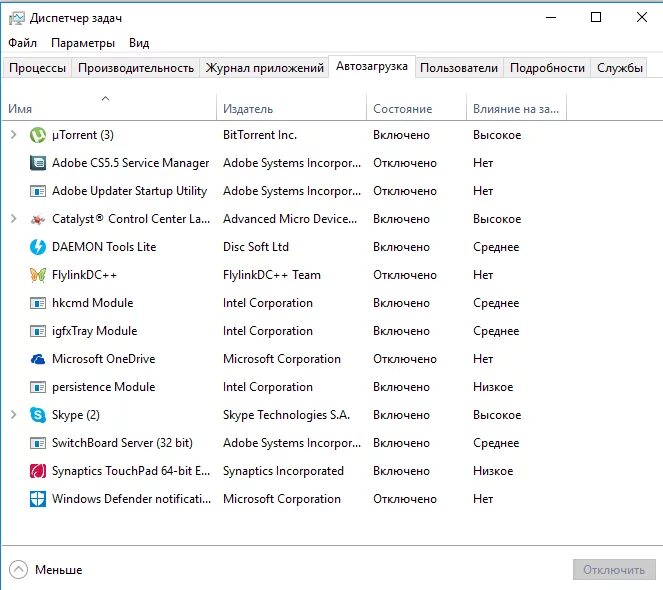Select the Windows Defender notificati... name
This screenshot has width=663, height=590.
(x=131, y=499)
